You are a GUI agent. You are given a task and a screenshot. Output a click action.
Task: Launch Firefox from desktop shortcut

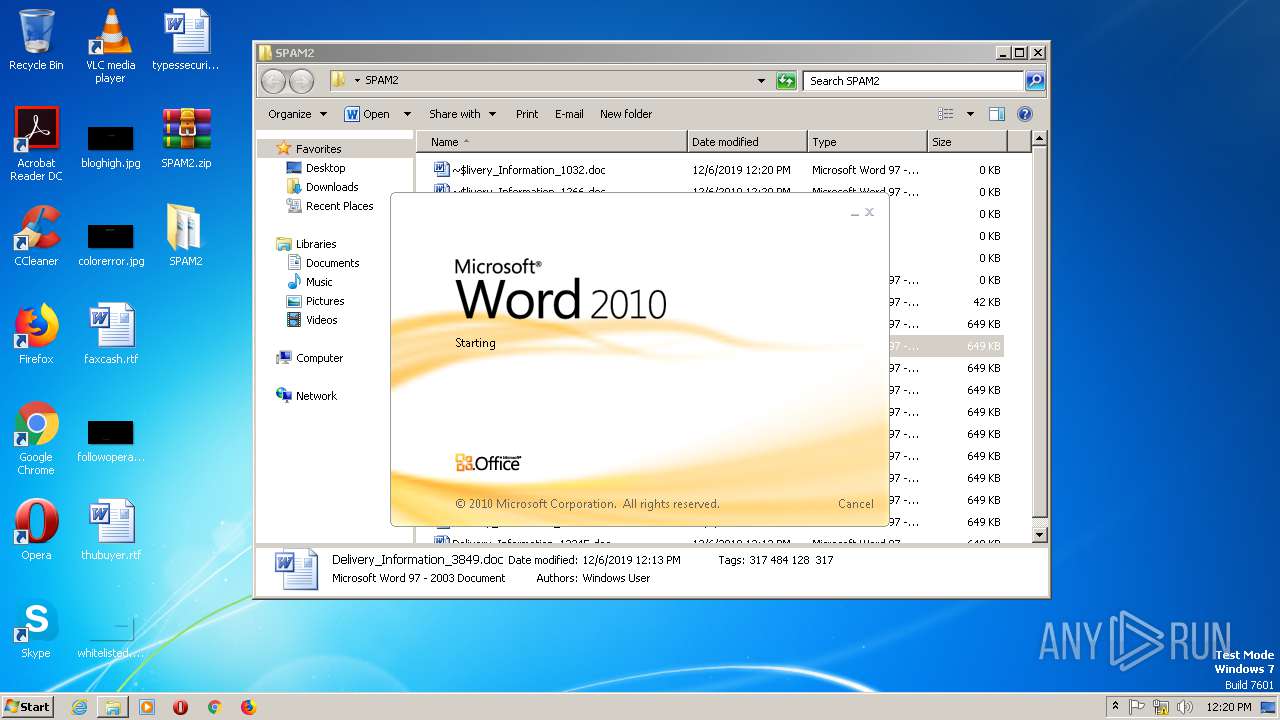pyautogui.click(x=36, y=334)
